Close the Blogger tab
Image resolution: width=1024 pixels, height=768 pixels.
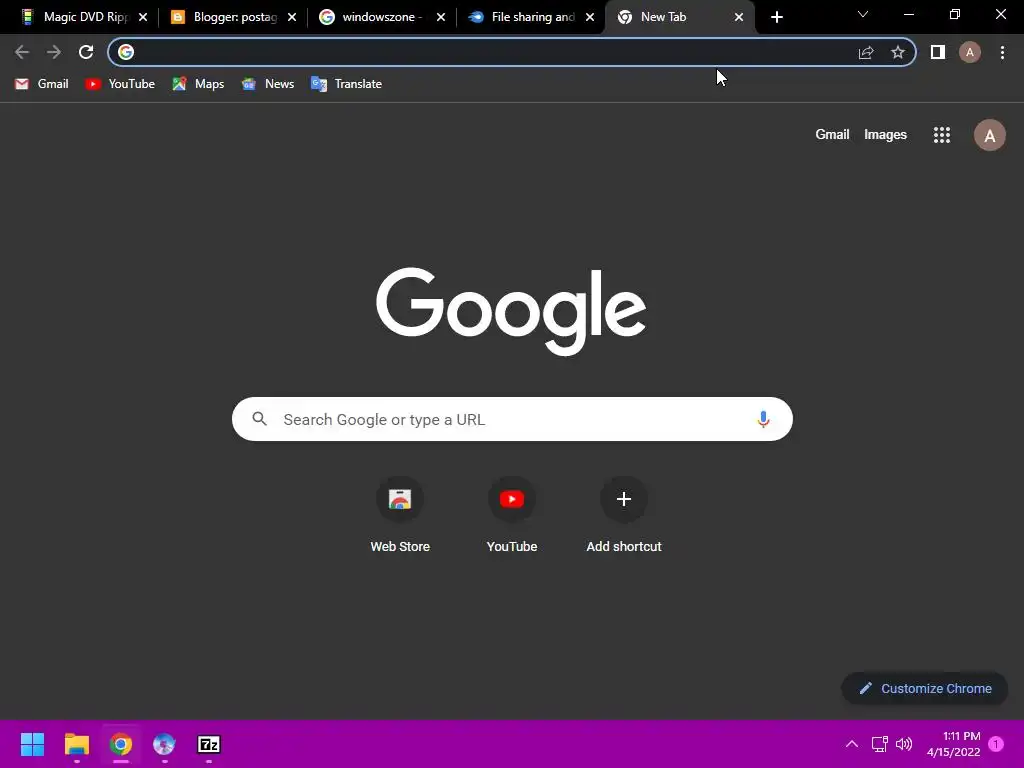pyautogui.click(x=292, y=18)
